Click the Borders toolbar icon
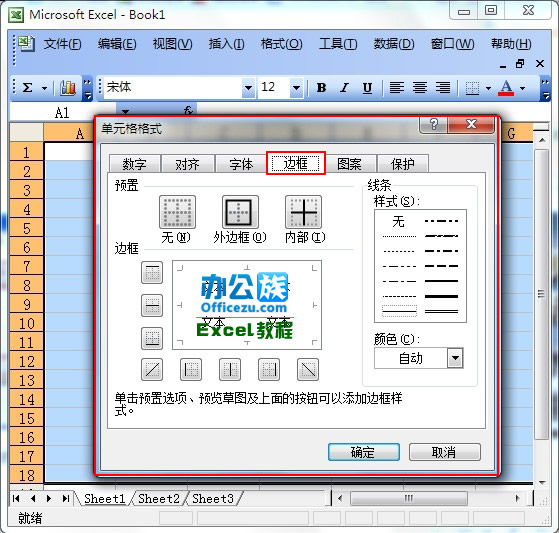Viewport: 559px width, 533px height. tap(472, 88)
